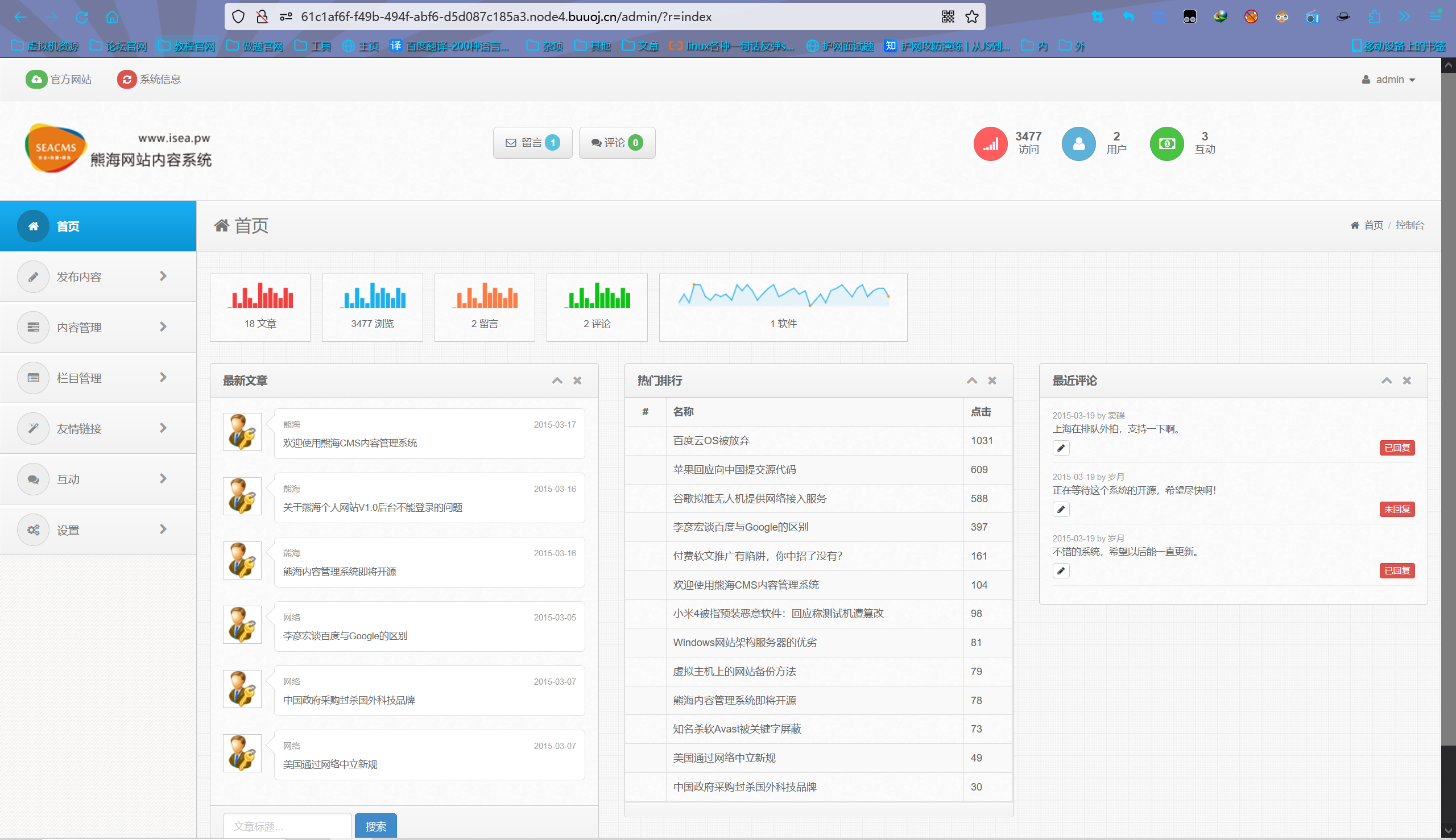The image size is (1456, 840).
Task: Bookmark page with the star icon
Action: [971, 16]
